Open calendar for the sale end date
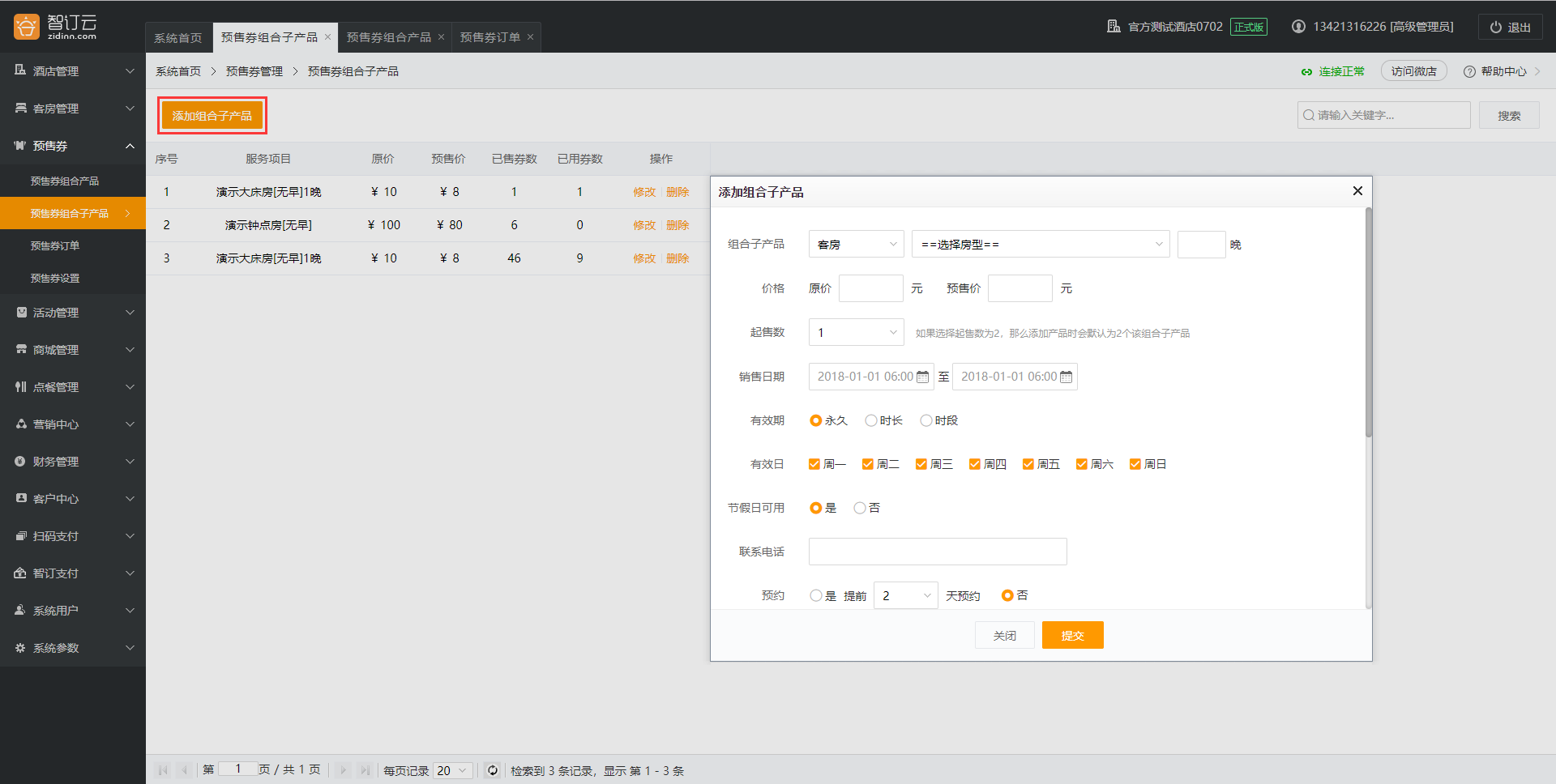1556x784 pixels. pyautogui.click(x=1066, y=377)
